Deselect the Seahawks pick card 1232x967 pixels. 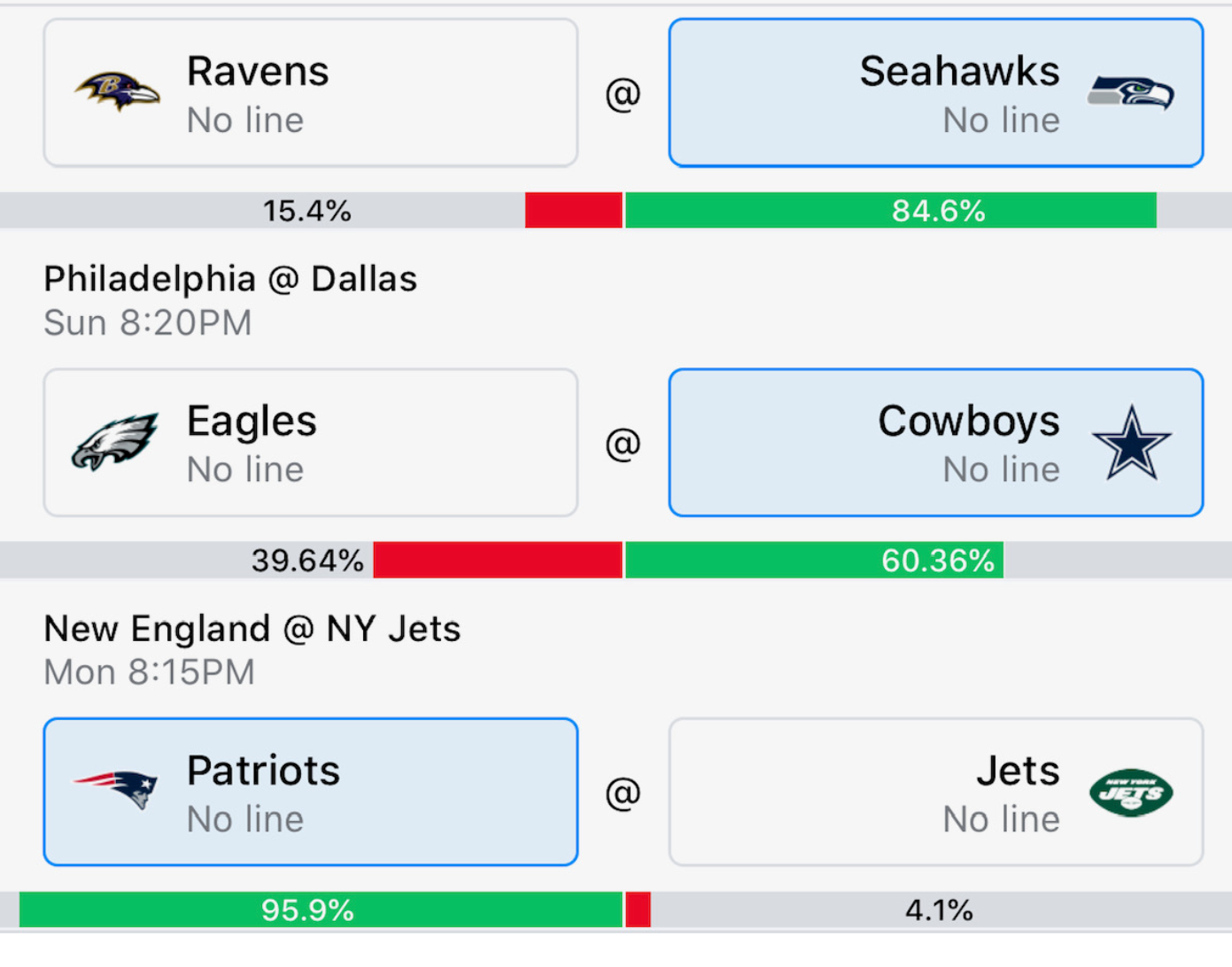[936, 93]
